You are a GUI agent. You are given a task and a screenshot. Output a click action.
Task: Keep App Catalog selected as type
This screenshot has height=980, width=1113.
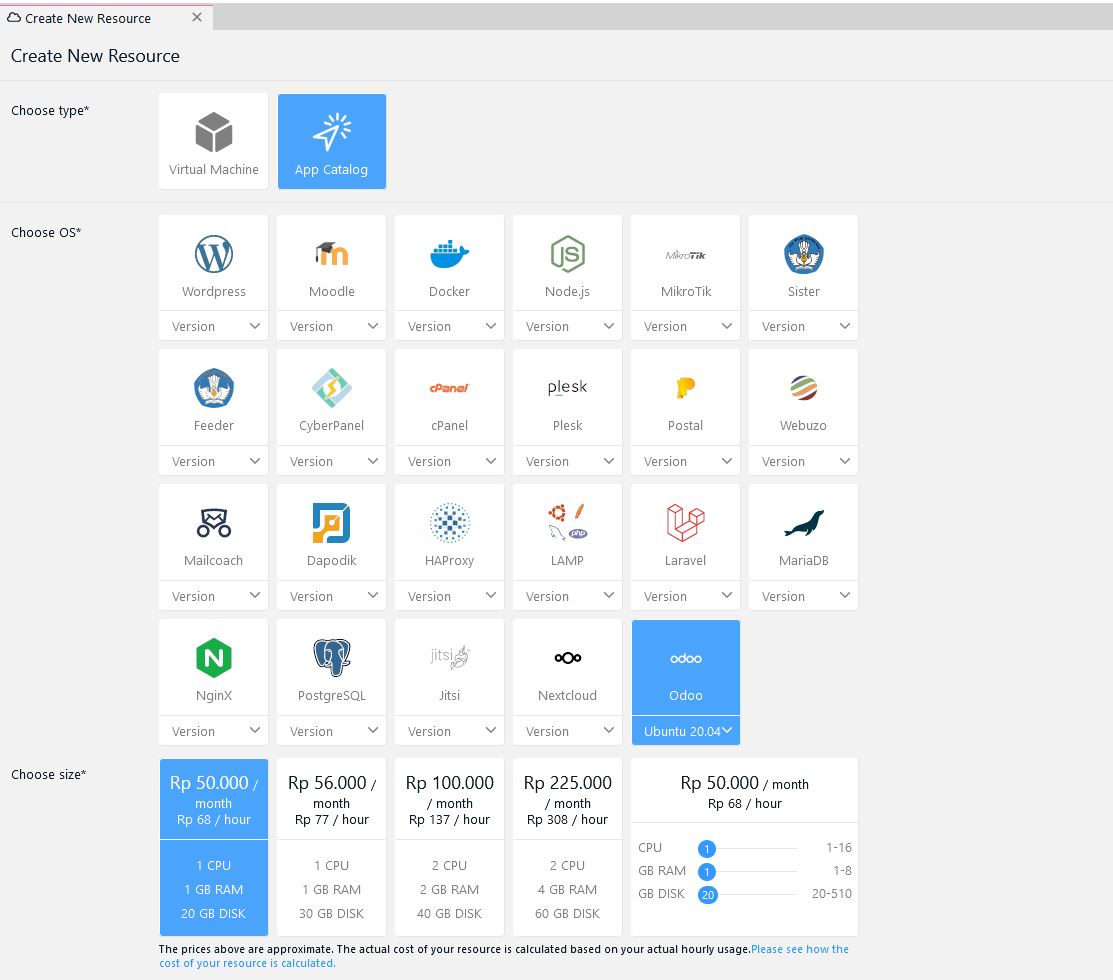pyautogui.click(x=331, y=141)
